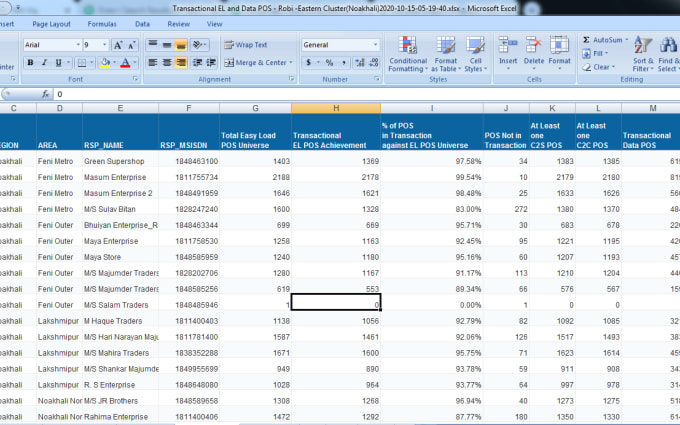Toggle bottom align
680x425 pixels.
pyautogui.click(x=181, y=45)
